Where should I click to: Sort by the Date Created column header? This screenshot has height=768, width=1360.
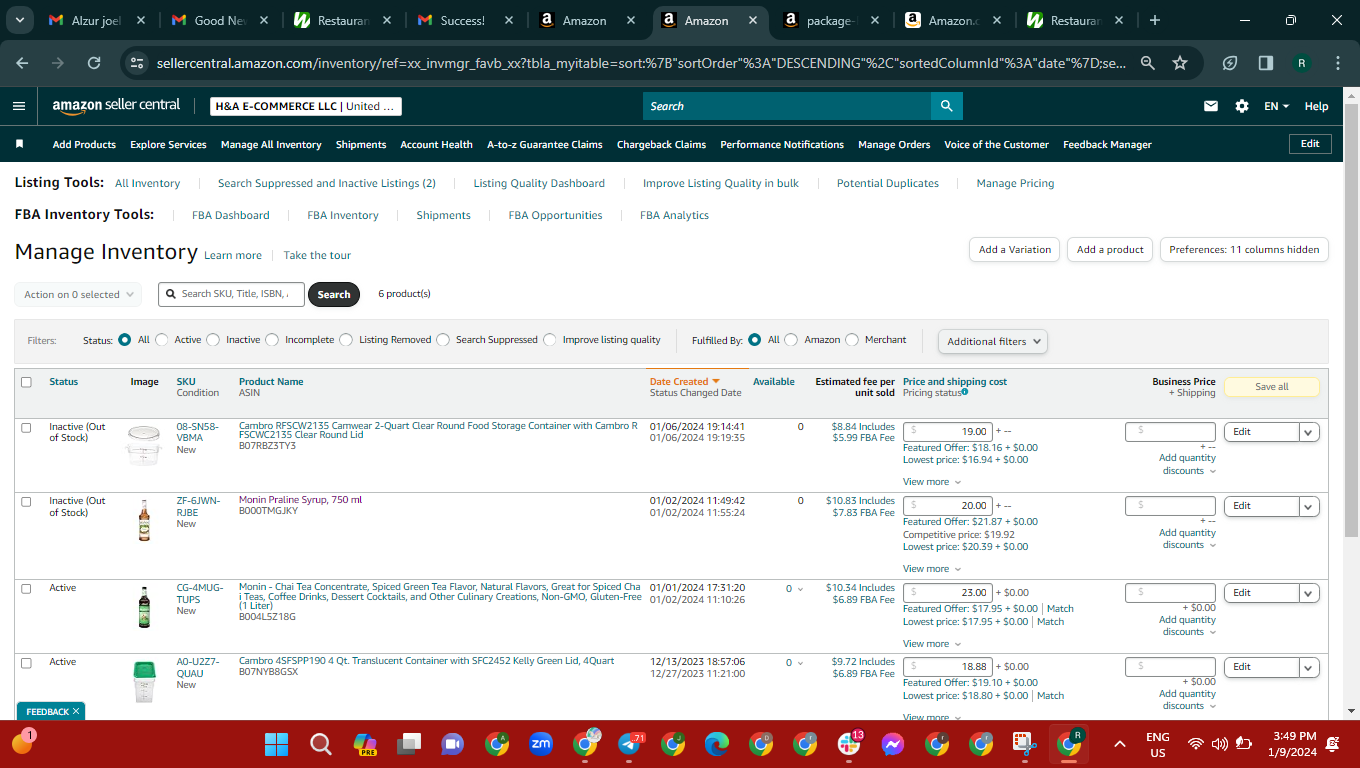pyautogui.click(x=685, y=381)
